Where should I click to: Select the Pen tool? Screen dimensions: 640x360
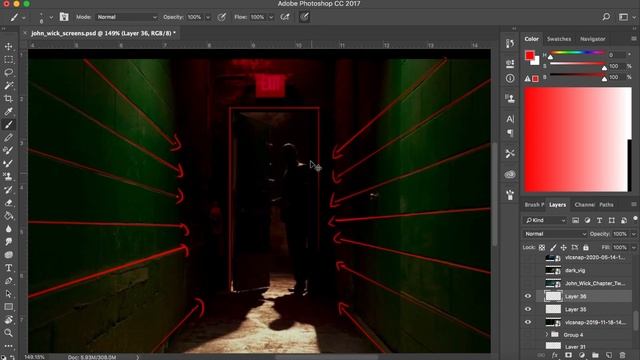9,281
